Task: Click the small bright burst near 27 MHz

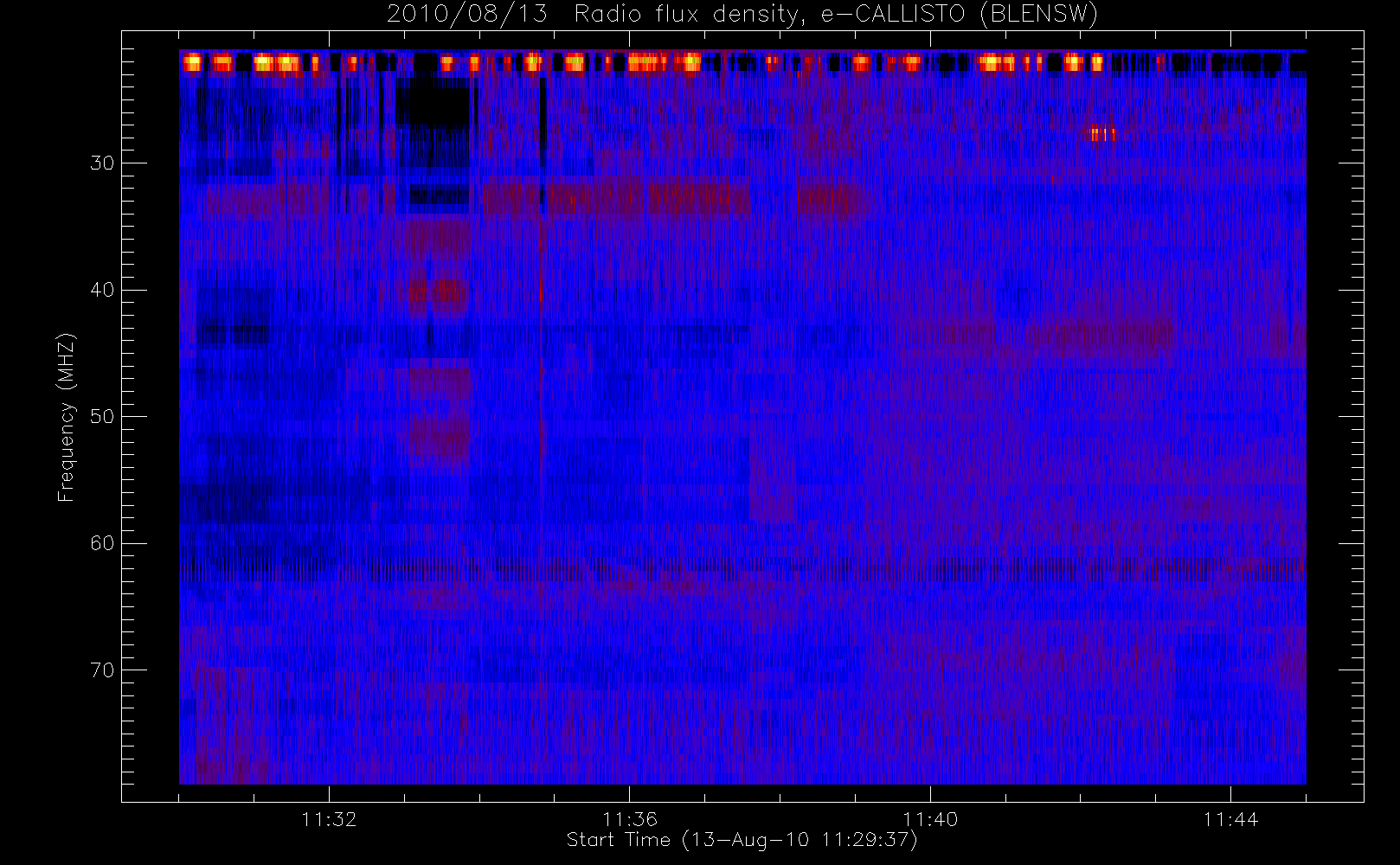Action: (x=1101, y=134)
